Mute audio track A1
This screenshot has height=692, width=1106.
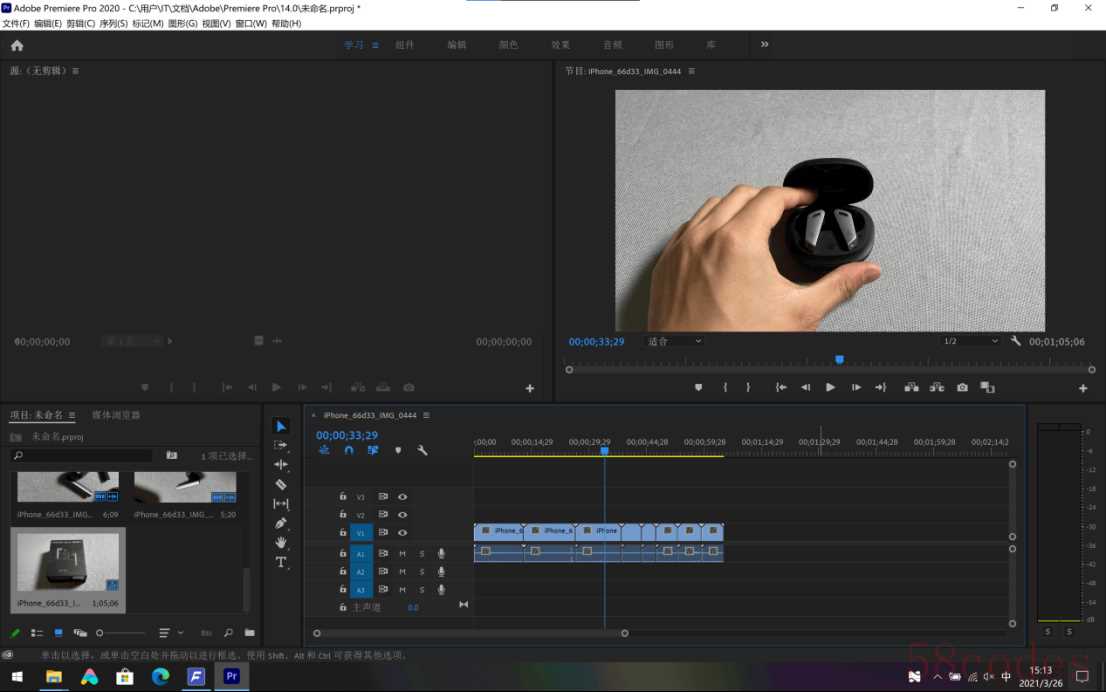pyautogui.click(x=403, y=553)
